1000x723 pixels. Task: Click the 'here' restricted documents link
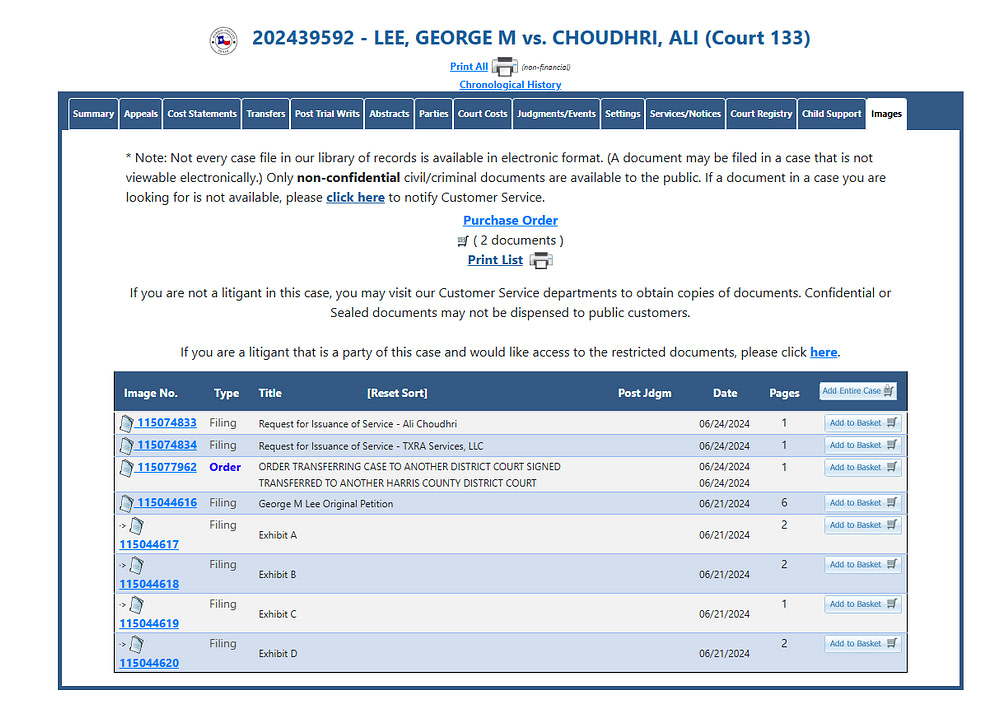823,353
